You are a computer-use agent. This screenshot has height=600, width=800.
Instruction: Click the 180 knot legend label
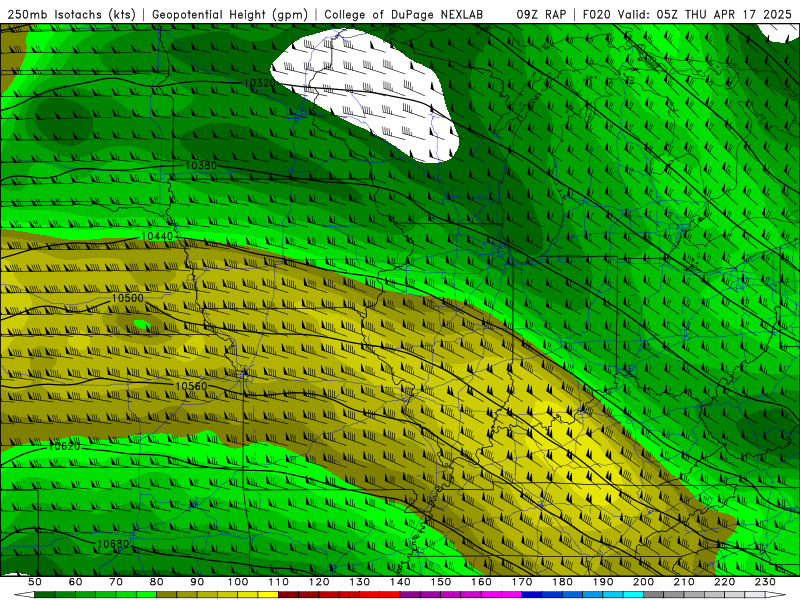562,582
